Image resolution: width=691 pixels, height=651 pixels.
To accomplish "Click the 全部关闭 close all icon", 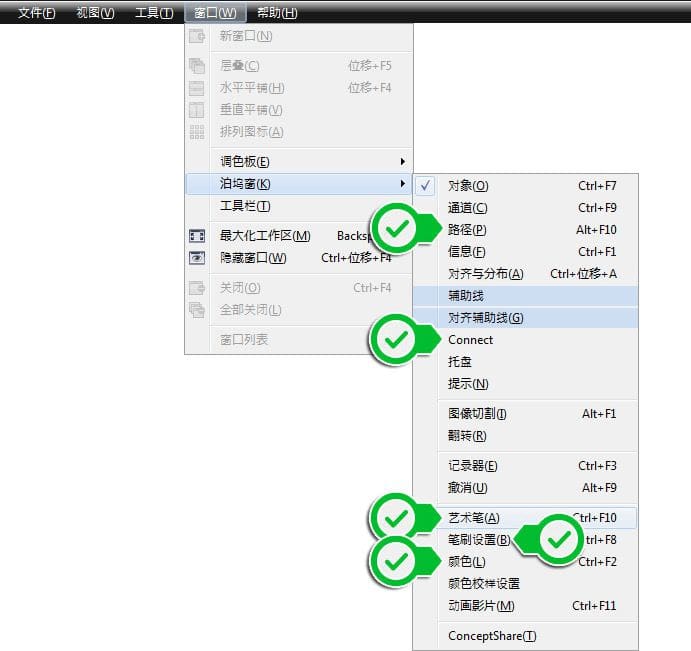I will click(197, 310).
